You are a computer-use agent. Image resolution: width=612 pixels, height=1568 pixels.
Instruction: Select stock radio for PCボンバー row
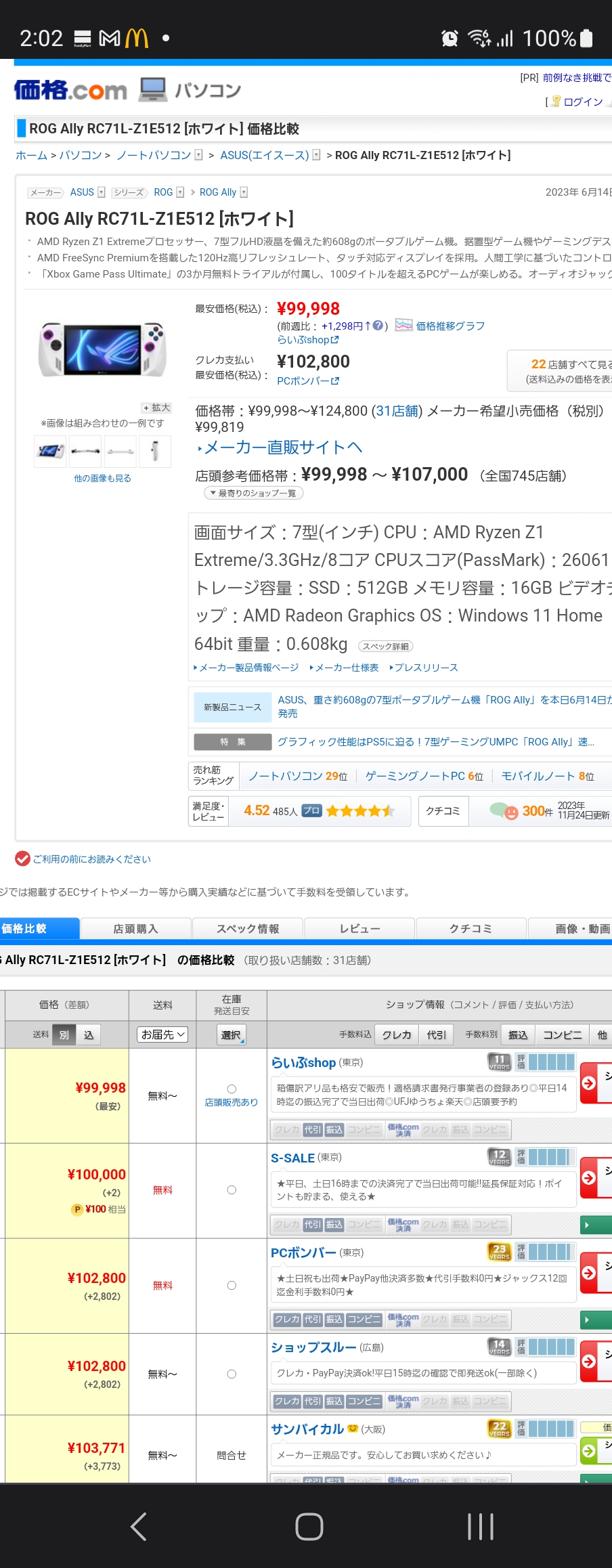232,1285
